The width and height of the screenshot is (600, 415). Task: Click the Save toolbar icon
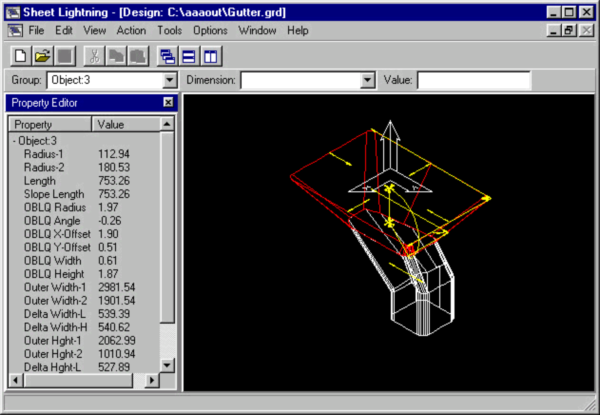64,56
